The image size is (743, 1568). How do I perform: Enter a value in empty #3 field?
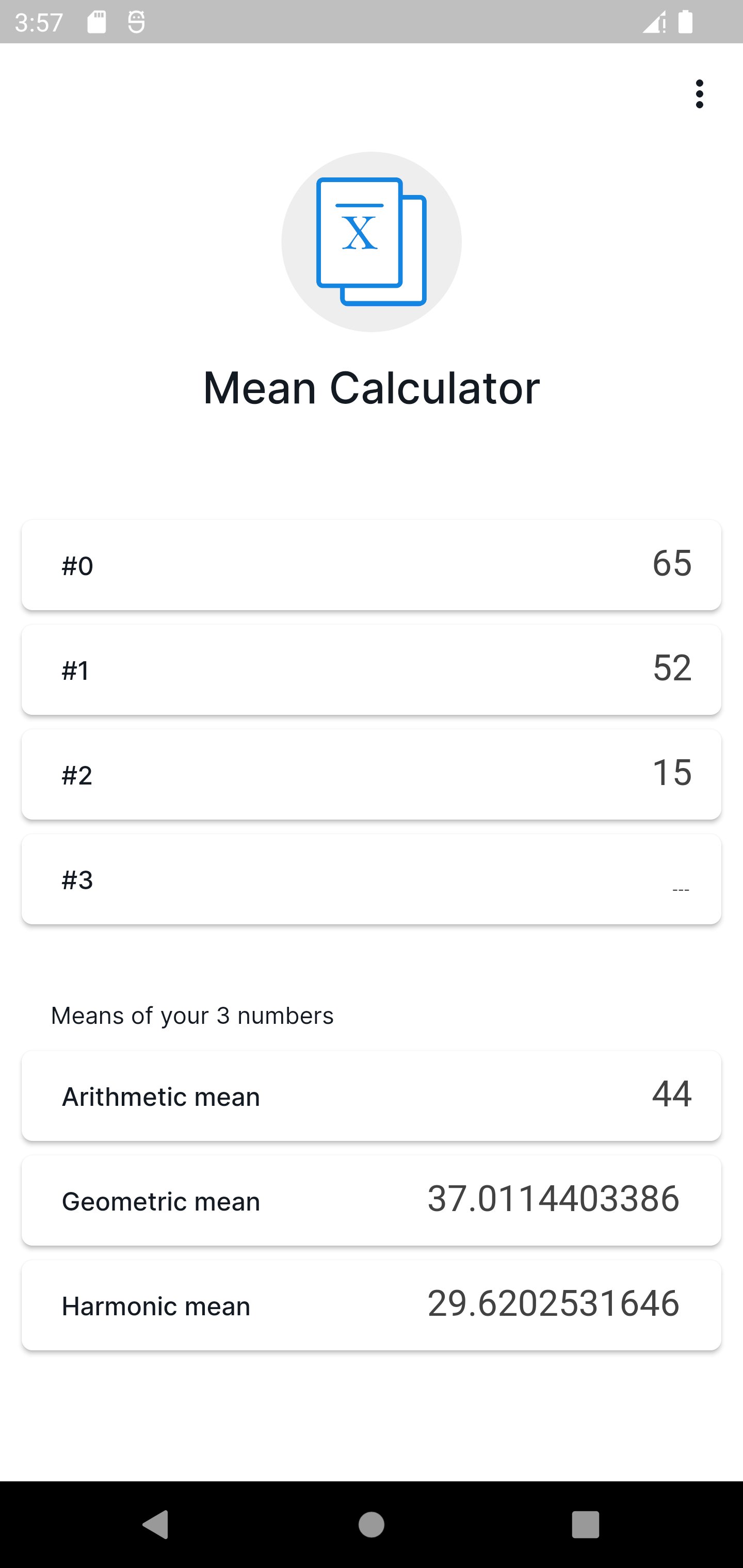[x=372, y=879]
